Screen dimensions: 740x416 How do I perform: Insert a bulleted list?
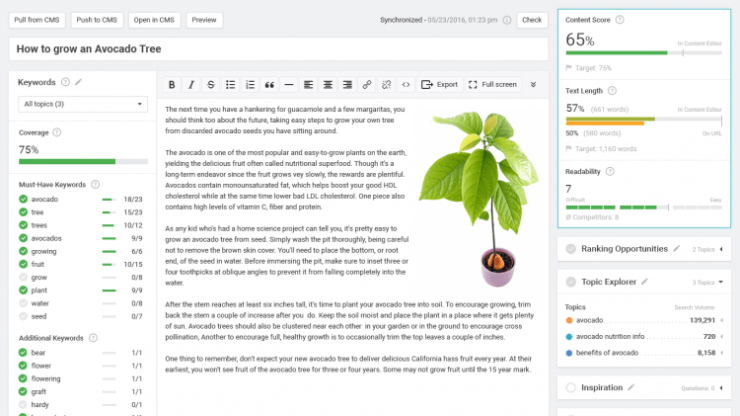point(231,85)
